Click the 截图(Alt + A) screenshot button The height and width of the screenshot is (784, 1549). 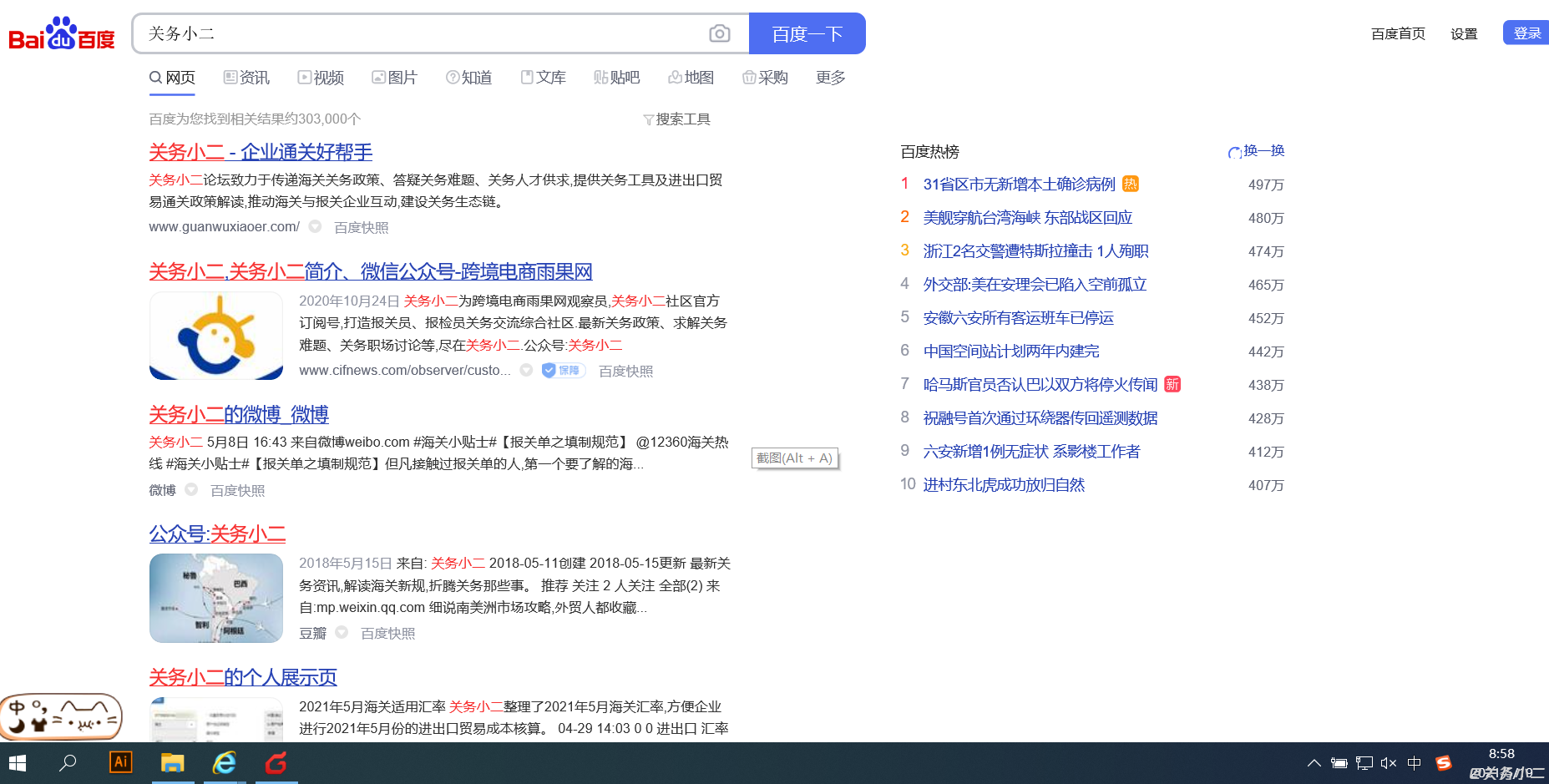coord(794,458)
